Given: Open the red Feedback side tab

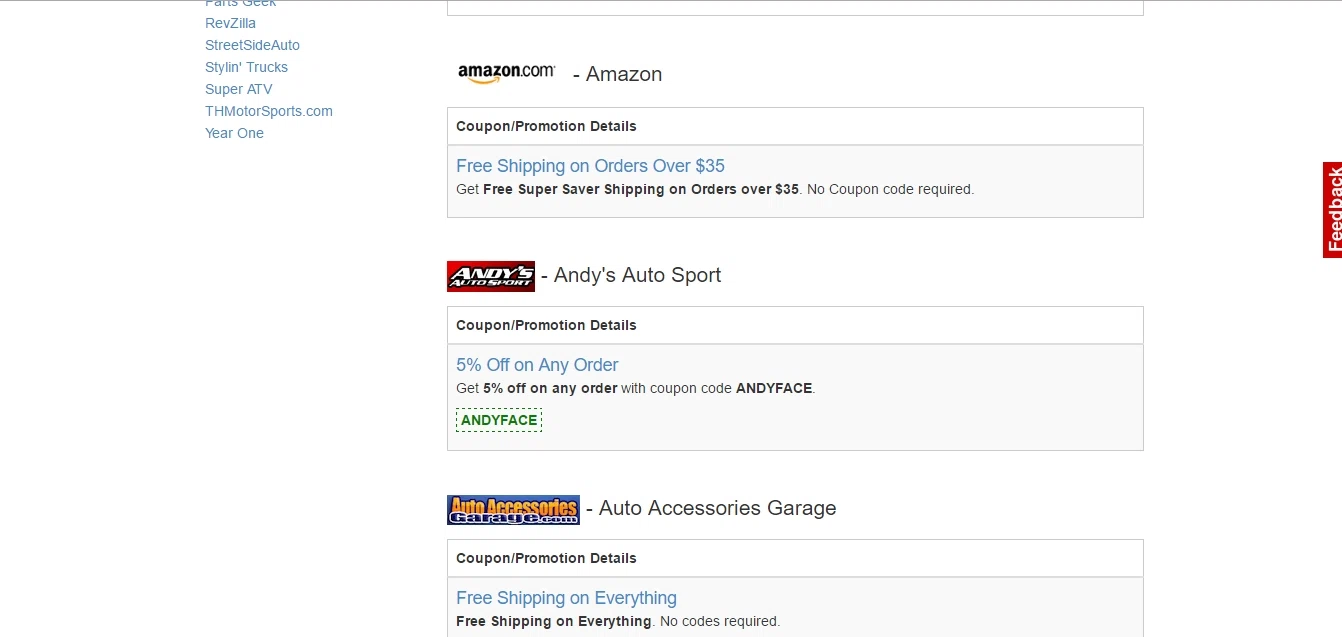Looking at the screenshot, I should (1332, 210).
